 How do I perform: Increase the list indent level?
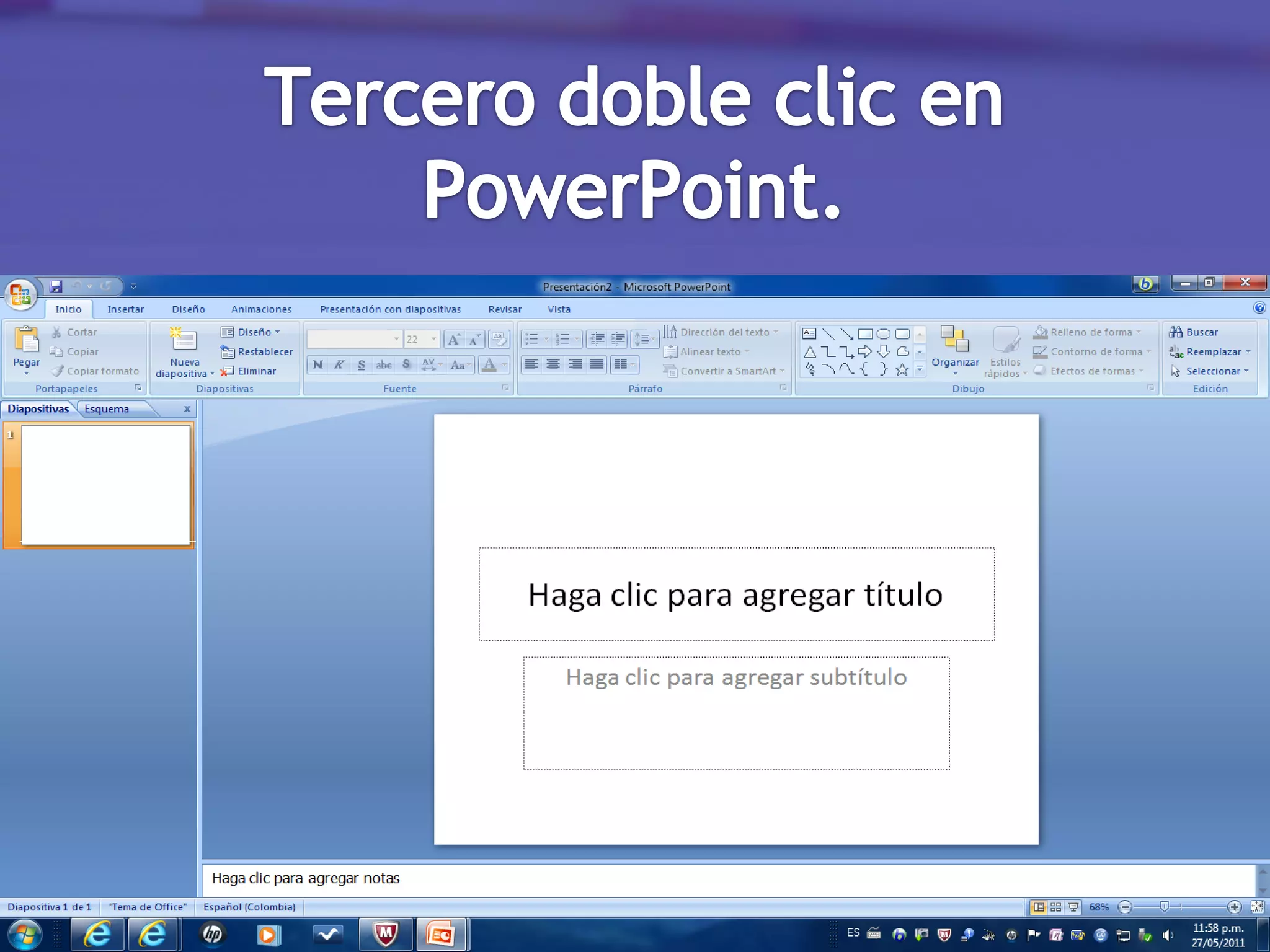tap(618, 339)
